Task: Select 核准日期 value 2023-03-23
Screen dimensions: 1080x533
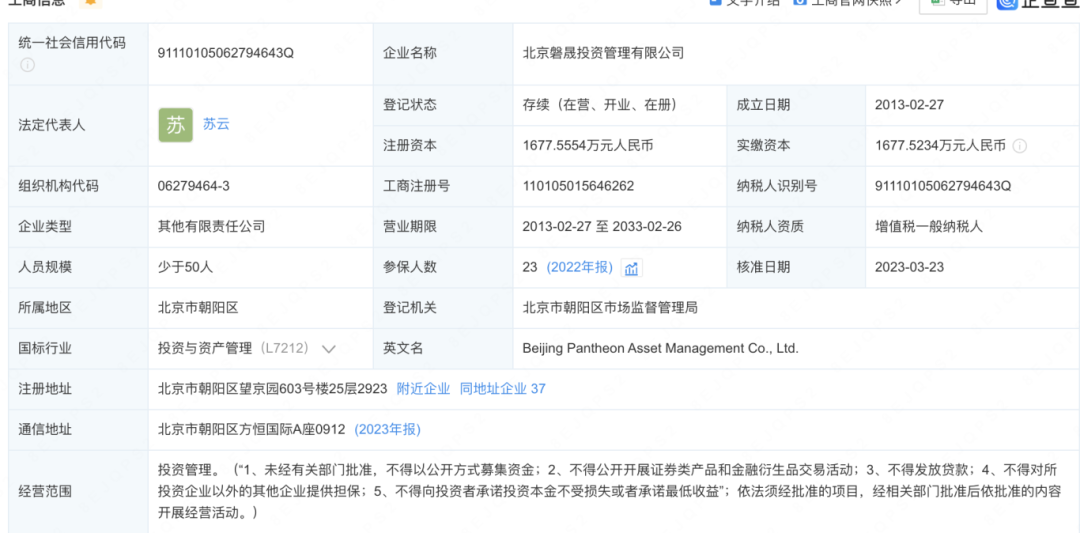Action: pyautogui.click(x=909, y=267)
